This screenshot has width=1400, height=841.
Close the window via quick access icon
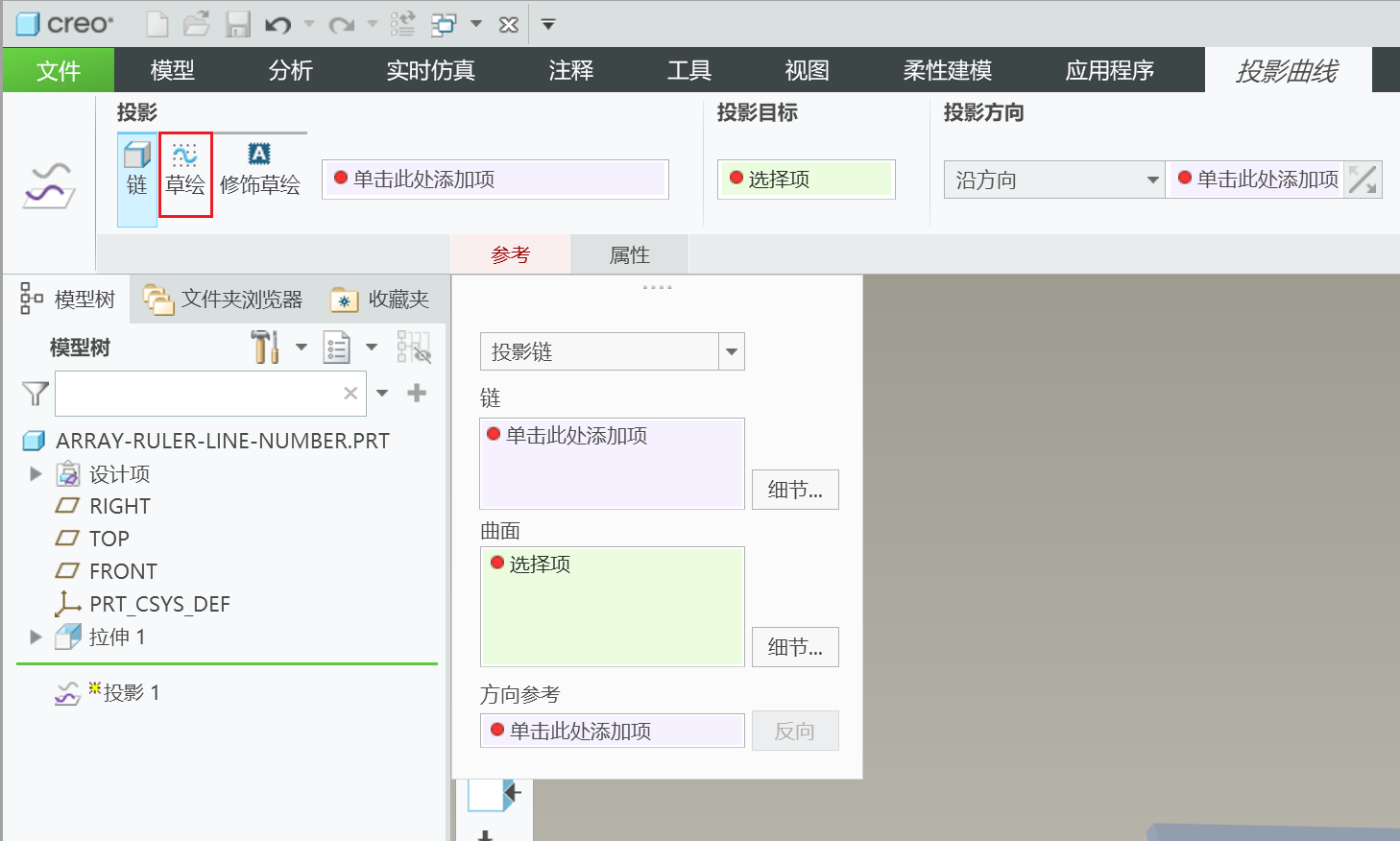point(509,25)
